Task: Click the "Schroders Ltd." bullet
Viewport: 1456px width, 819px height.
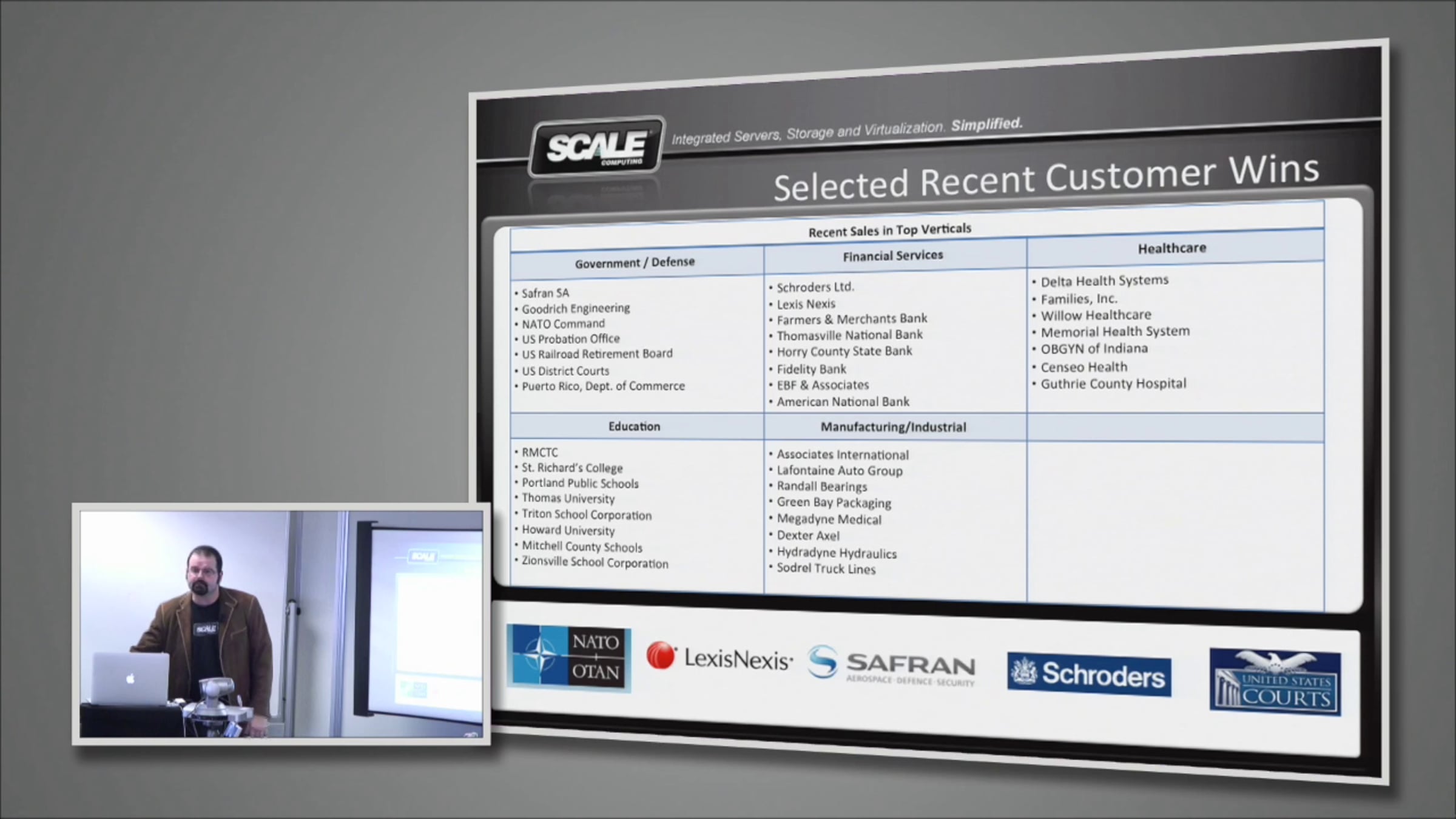Action: pos(815,287)
